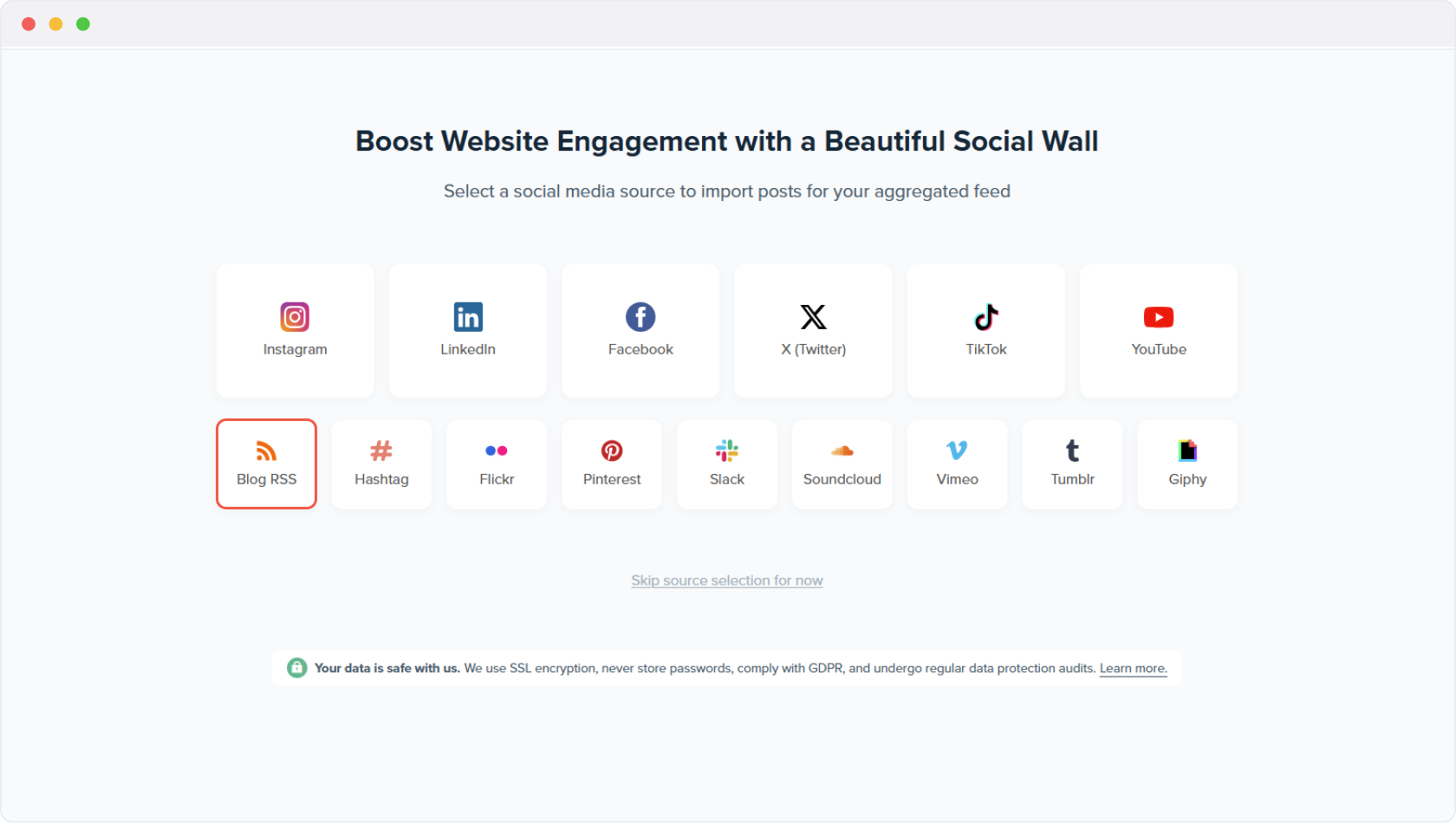Choose the Vimeo source icon

point(957,450)
